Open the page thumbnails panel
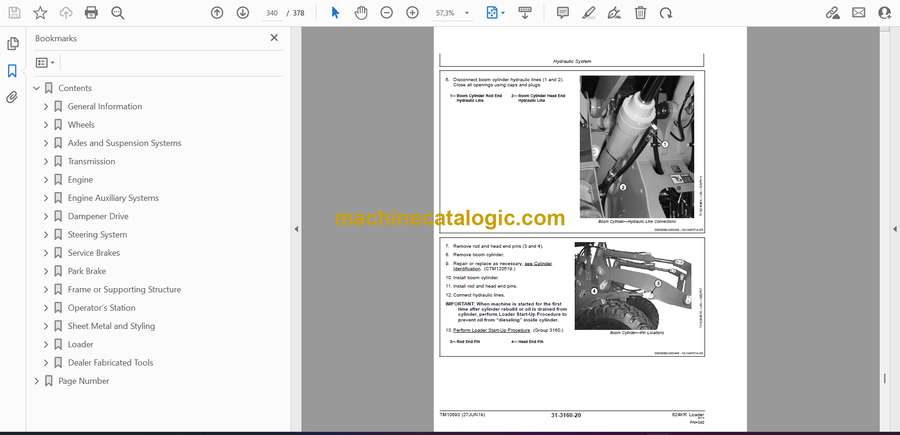The image size is (900, 435). tap(13, 44)
